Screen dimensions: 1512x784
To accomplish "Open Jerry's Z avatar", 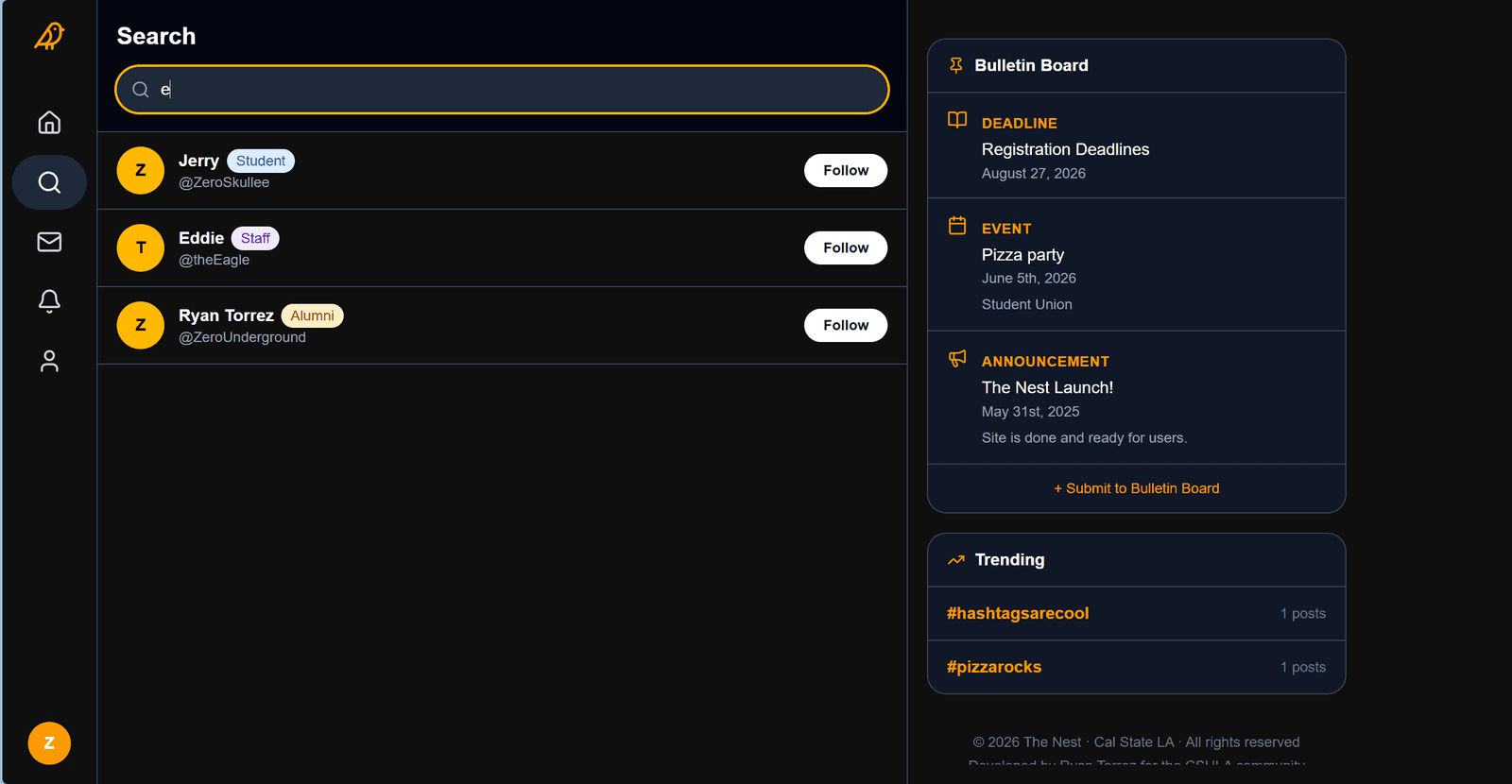I will point(141,170).
